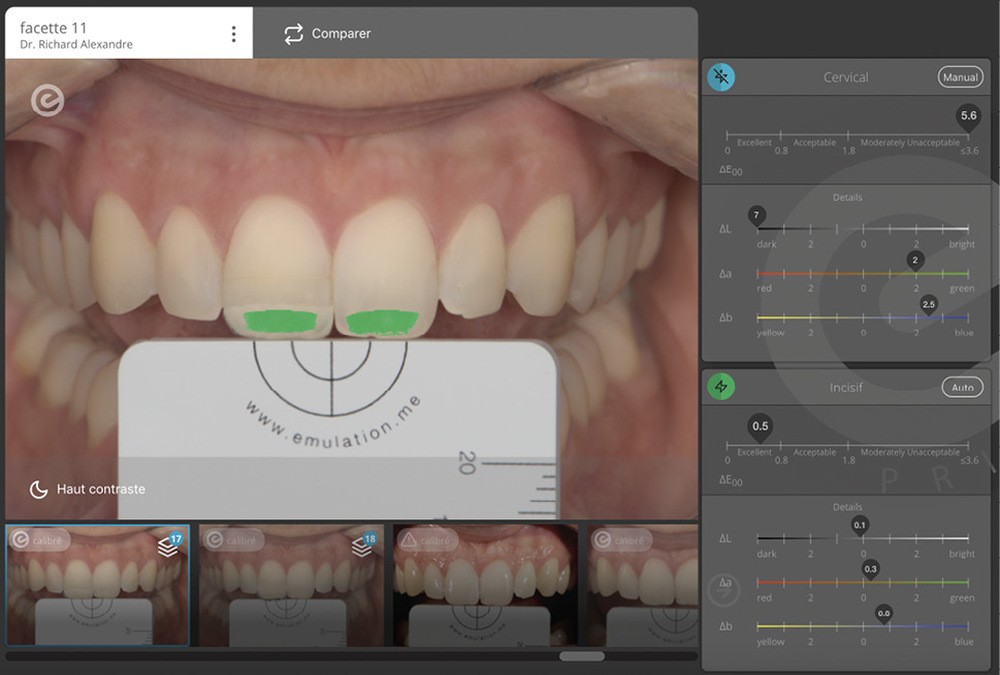The width and height of the screenshot is (1000, 675).
Task: Click the blue Cervical flash-off icon
Action: (721, 77)
